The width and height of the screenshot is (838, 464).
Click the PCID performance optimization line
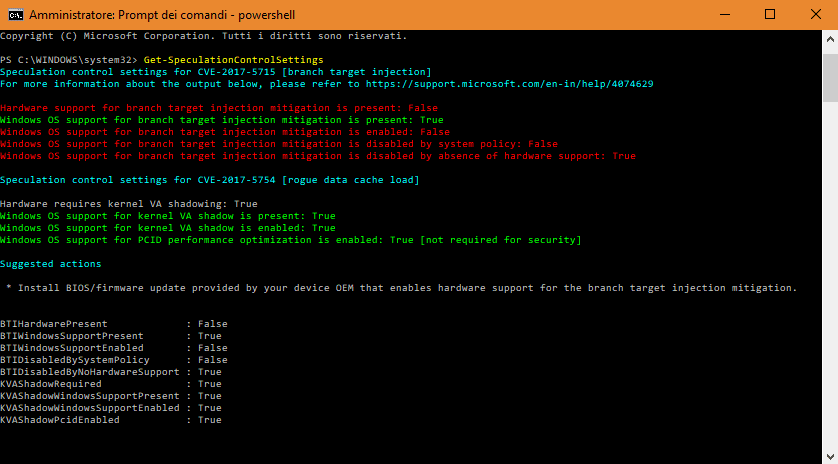pyautogui.click(x=290, y=240)
